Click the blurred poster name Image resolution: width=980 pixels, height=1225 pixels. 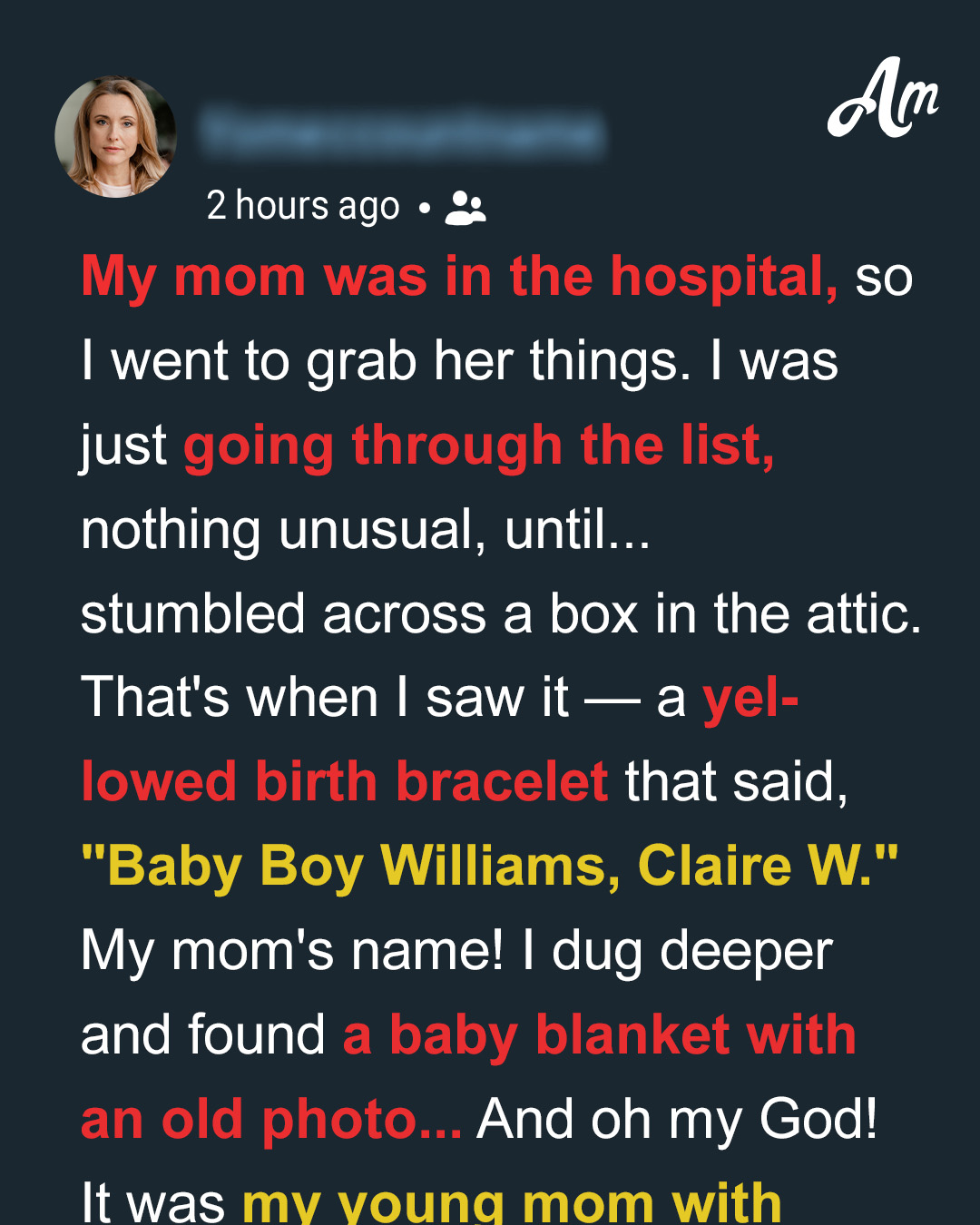click(x=402, y=132)
